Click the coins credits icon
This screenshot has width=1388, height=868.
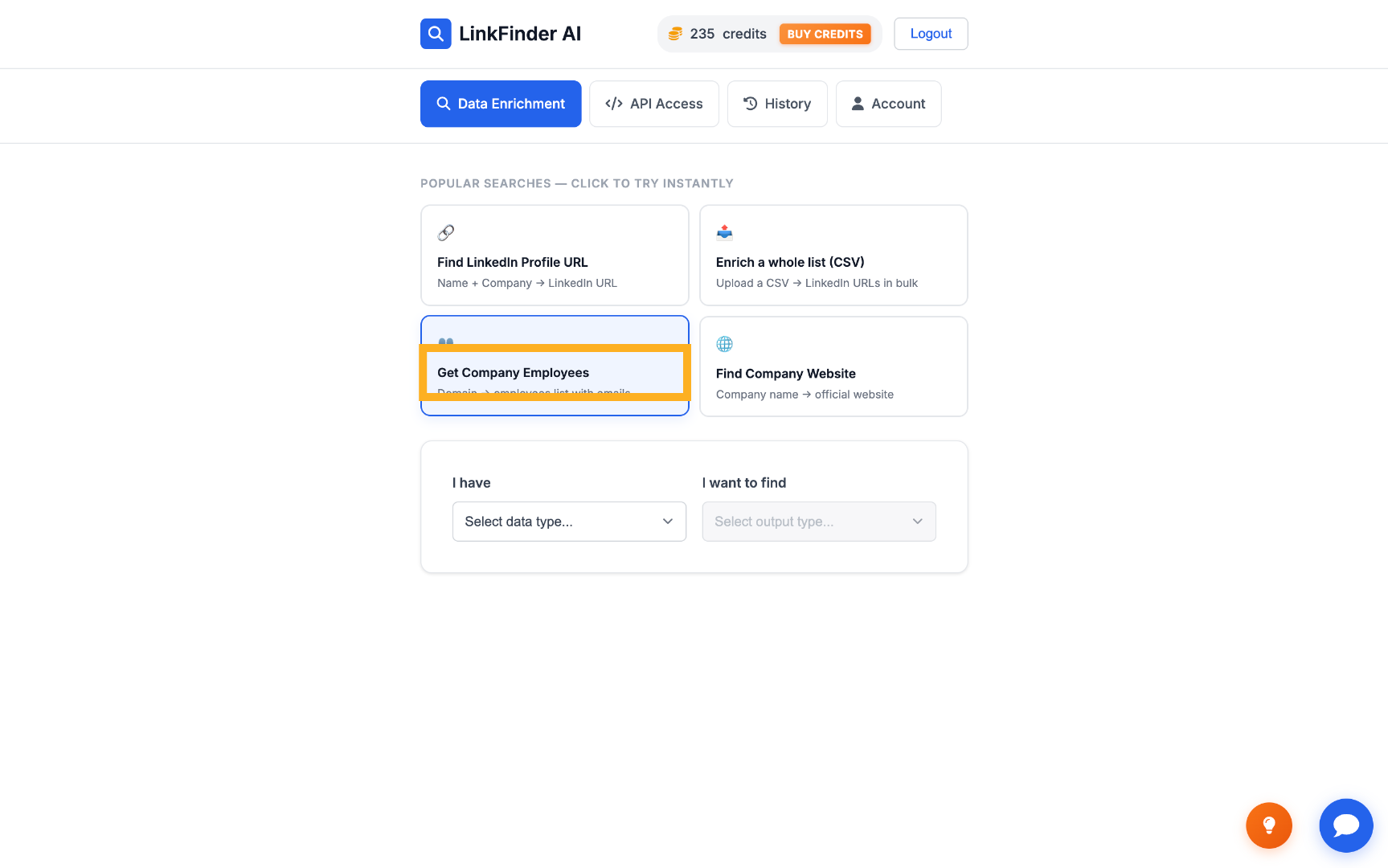click(675, 34)
